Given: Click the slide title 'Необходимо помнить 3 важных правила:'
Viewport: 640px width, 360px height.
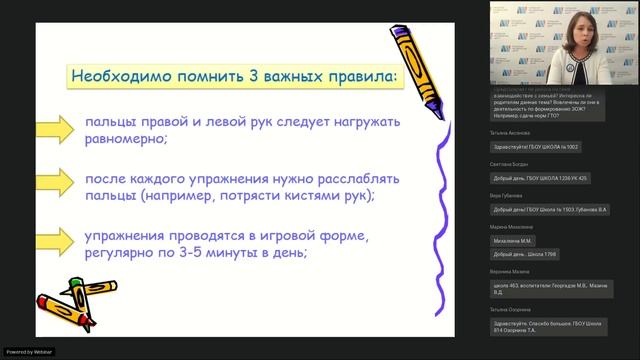Looking at the screenshot, I should click(x=235, y=76).
